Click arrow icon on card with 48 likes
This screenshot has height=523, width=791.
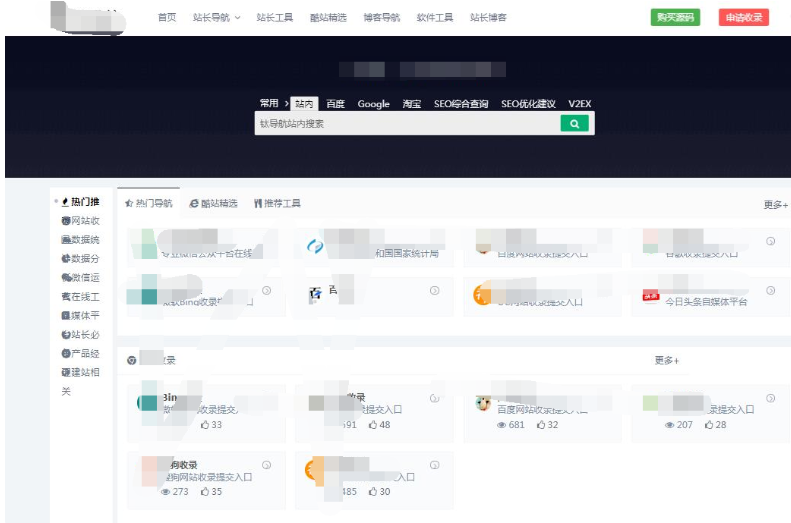pos(434,398)
